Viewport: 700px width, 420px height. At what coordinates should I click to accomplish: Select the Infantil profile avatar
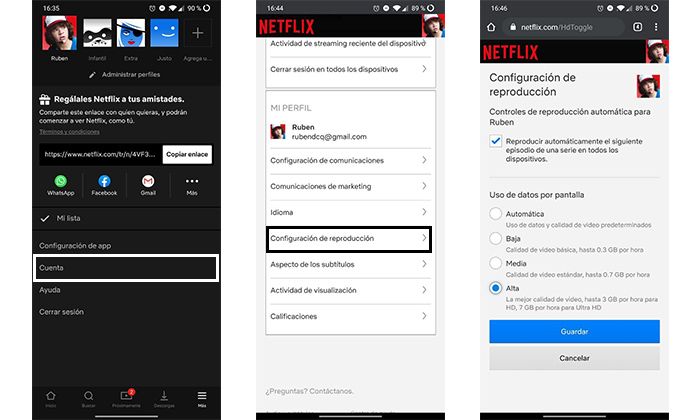tap(97, 33)
